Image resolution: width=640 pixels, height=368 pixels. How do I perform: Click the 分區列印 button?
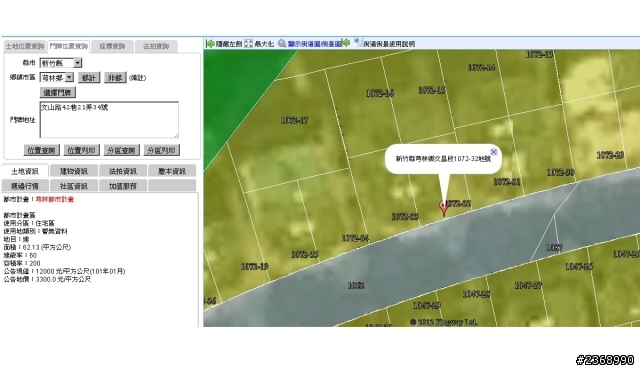point(161,150)
